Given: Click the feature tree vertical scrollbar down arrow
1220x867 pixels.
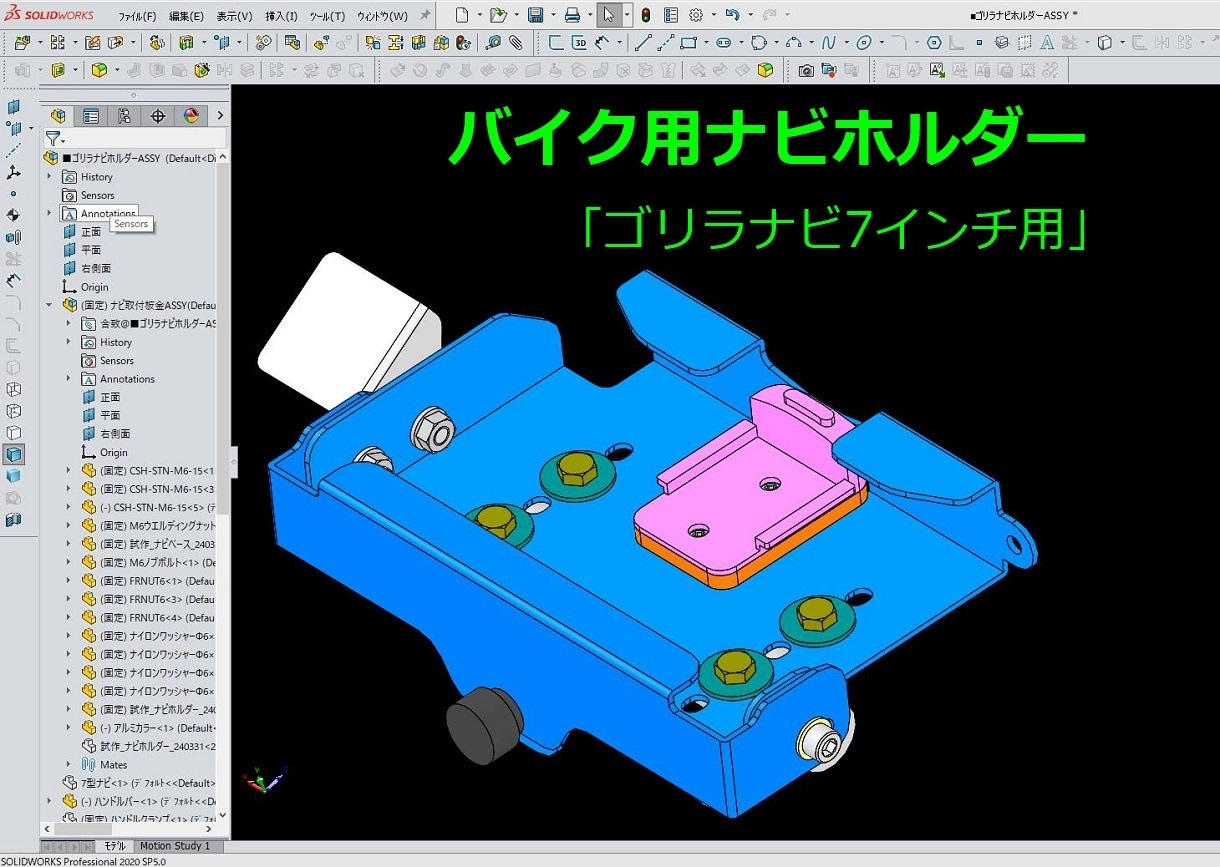Looking at the screenshot, I should tap(223, 815).
